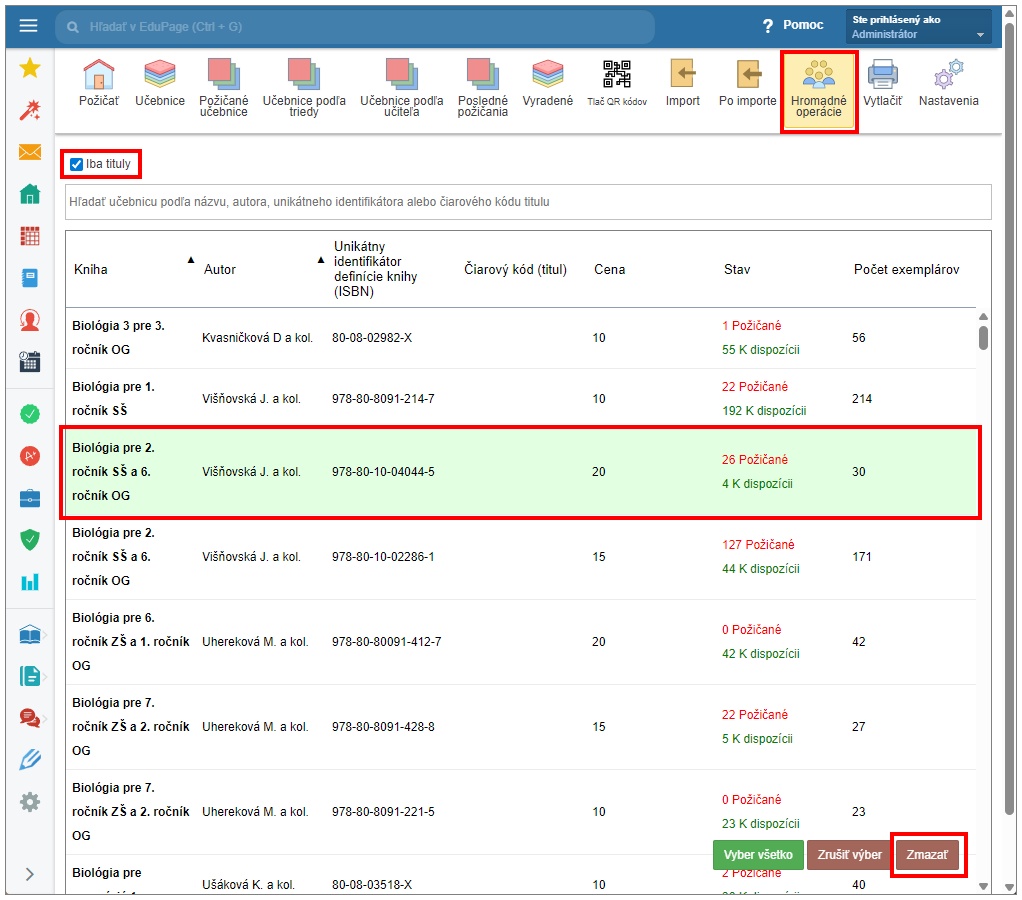1022x900 pixels.
Task: Open the envelope messages sidebar icon
Action: [30, 152]
